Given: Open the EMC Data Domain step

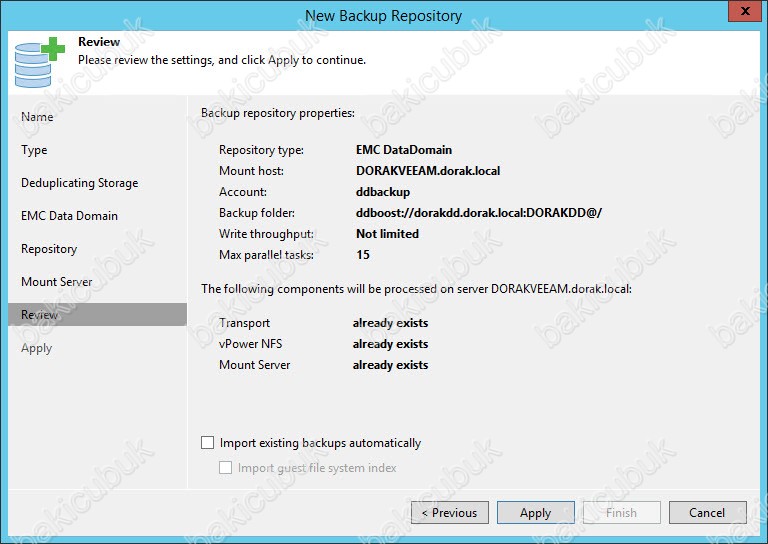Looking at the screenshot, I should [x=70, y=215].
